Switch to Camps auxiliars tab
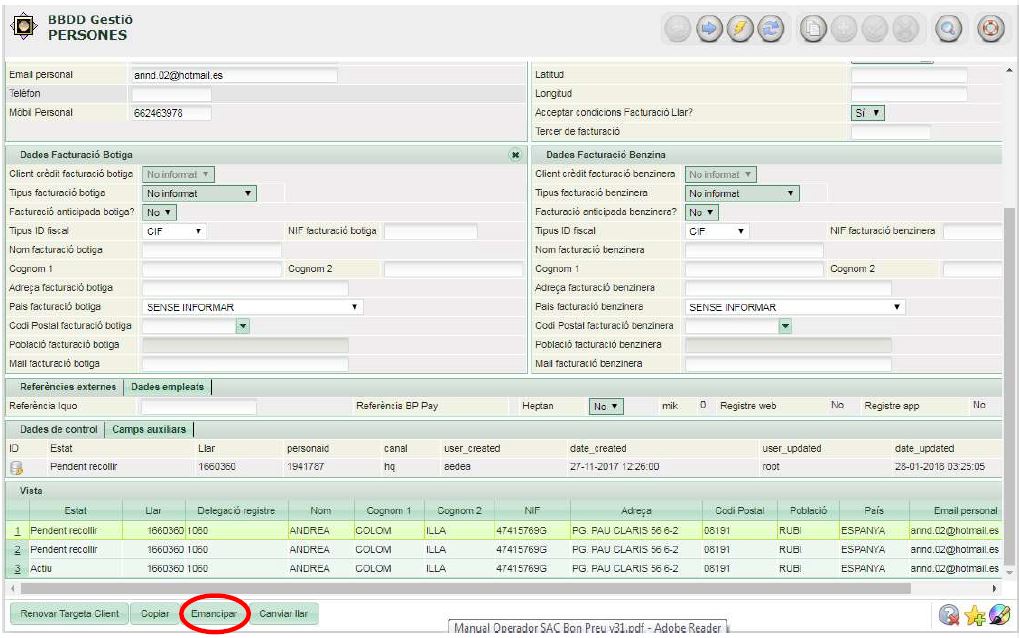The image size is (1019, 638). click(x=147, y=429)
